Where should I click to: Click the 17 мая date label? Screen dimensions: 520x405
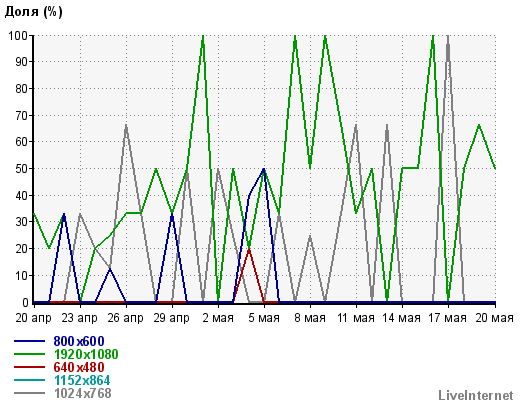pos(447,318)
